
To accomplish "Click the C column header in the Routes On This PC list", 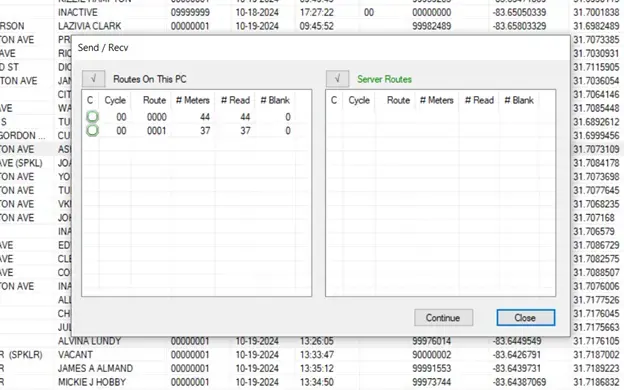I will coord(90,100).
